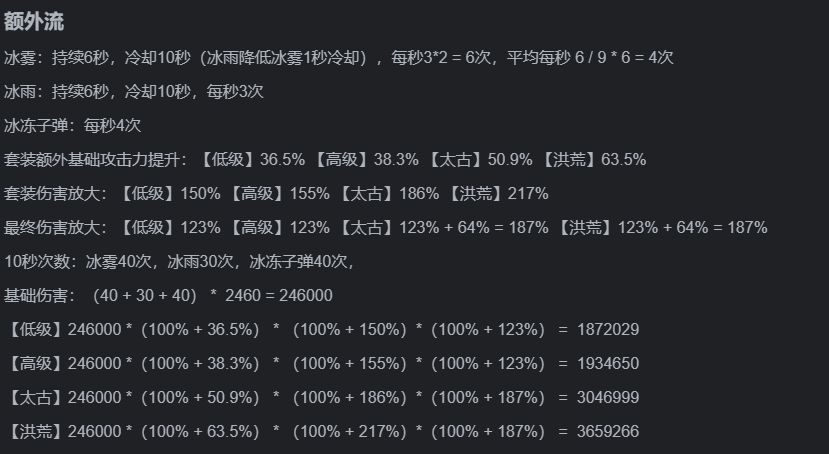Click the 额外流 heading
The width and height of the screenshot is (829, 454).
pyautogui.click(x=34, y=22)
